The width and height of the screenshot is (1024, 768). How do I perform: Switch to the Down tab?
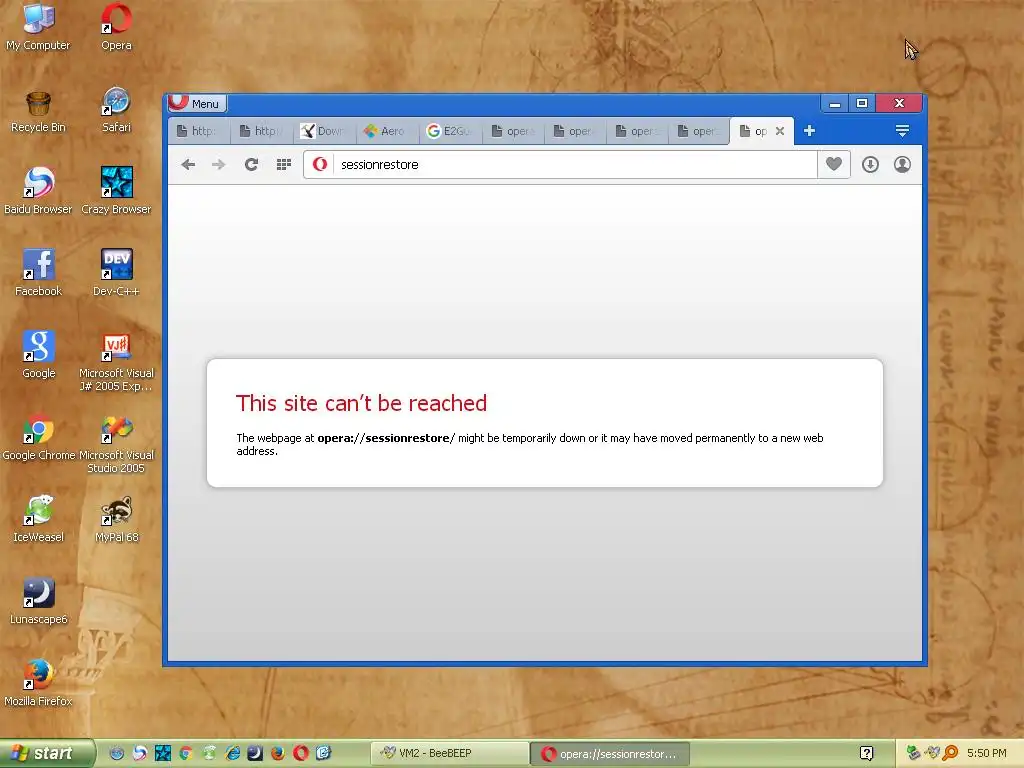tap(324, 131)
